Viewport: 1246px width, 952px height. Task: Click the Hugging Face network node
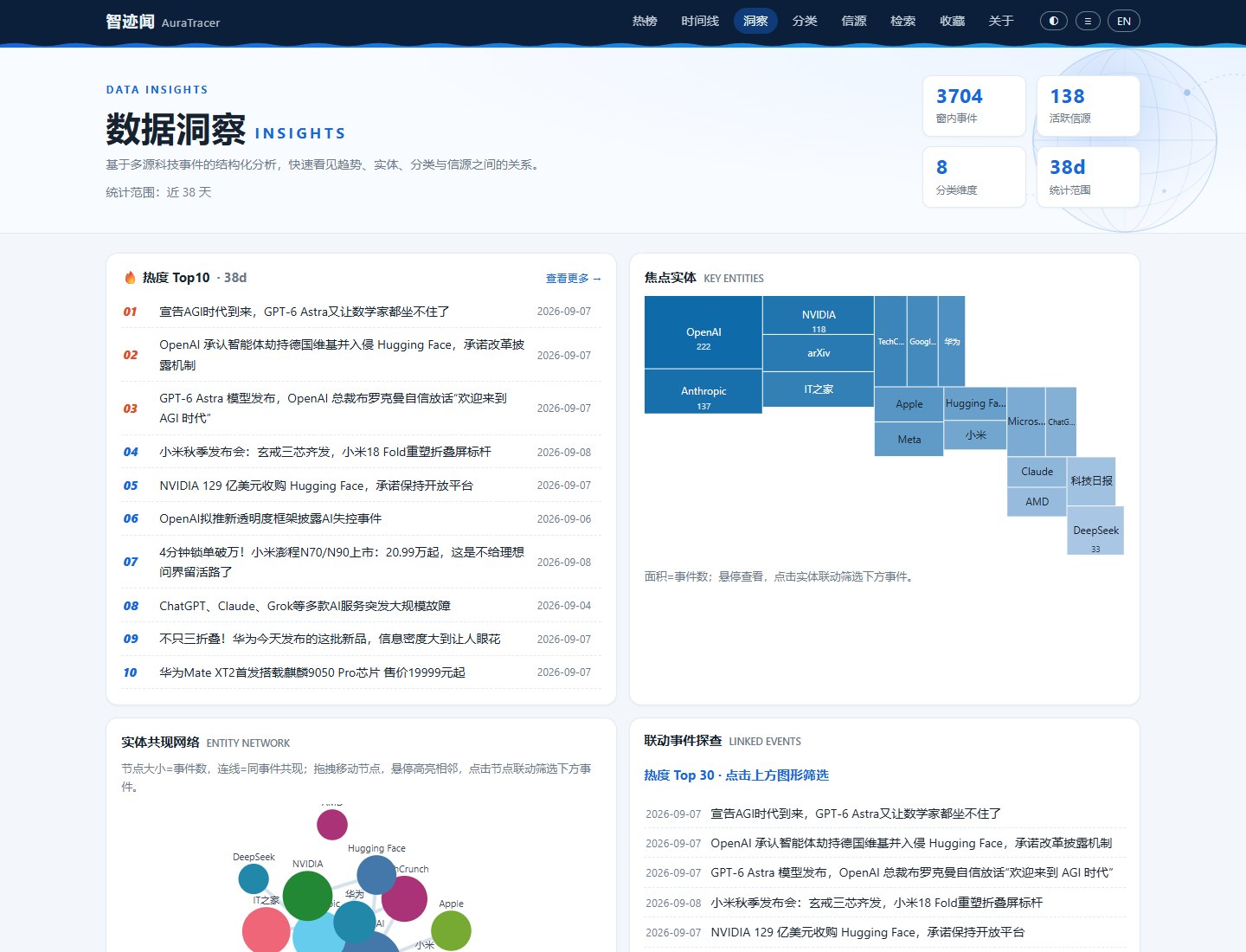pos(376,875)
